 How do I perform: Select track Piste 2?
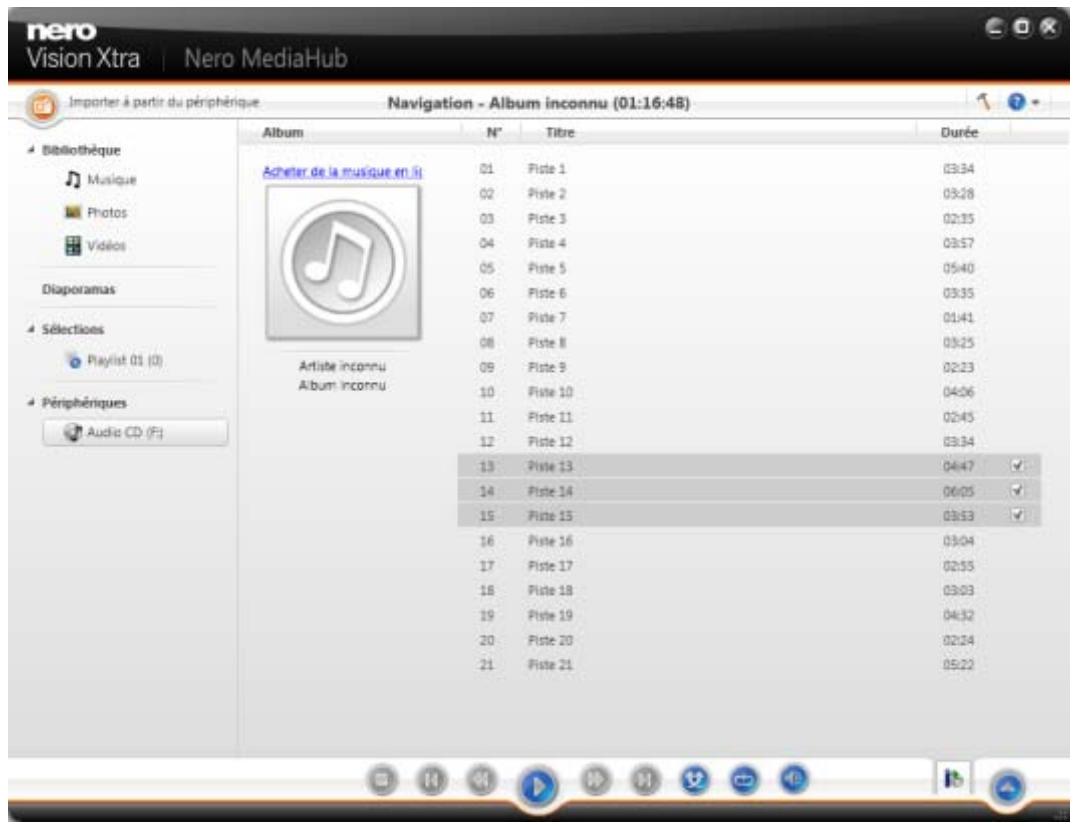pos(749,194)
